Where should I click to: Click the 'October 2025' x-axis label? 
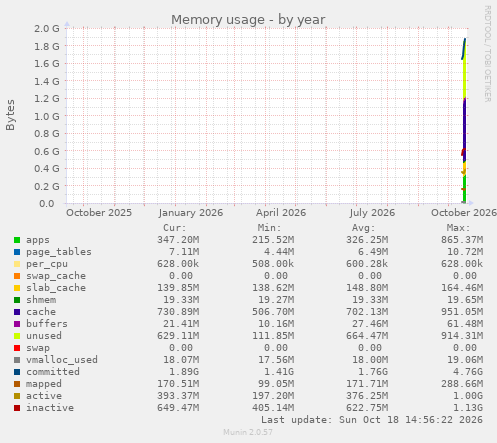[x=99, y=213]
